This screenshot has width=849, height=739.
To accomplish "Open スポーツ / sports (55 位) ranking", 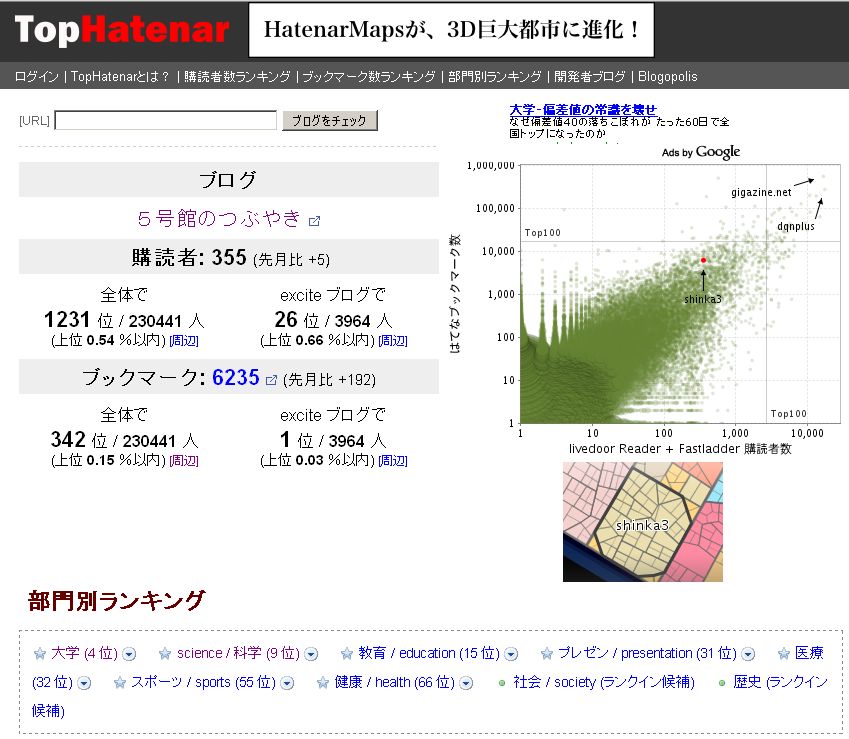I will [x=203, y=682].
